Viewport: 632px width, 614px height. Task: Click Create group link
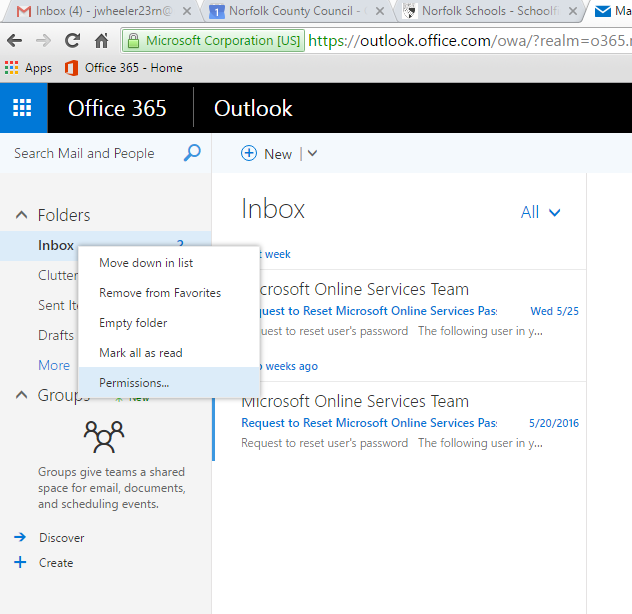[x=56, y=563]
